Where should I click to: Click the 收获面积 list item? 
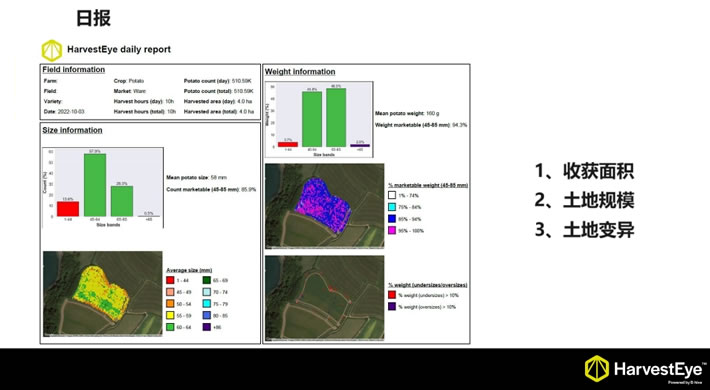[x=584, y=171]
